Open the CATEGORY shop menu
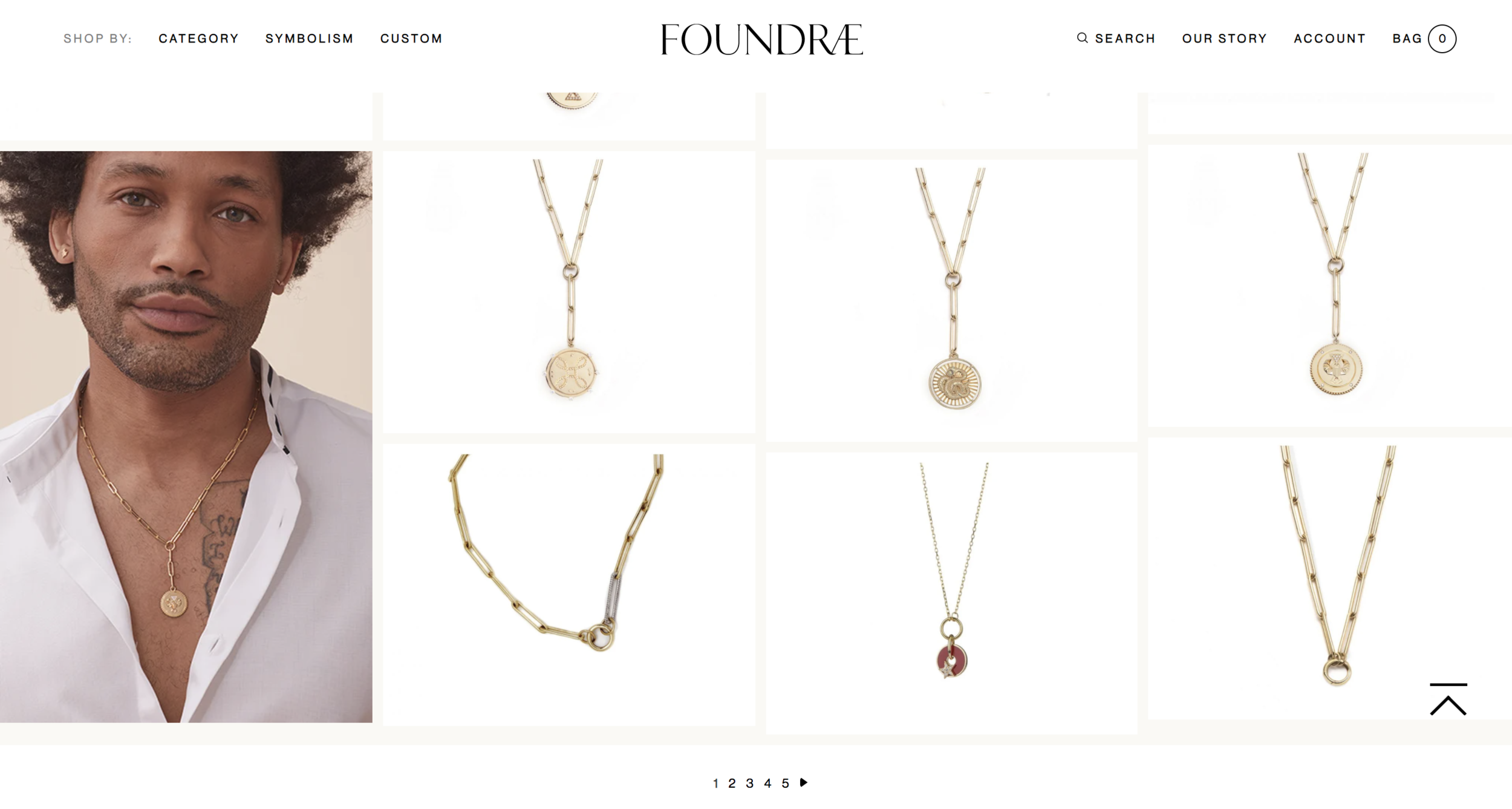 (x=198, y=39)
